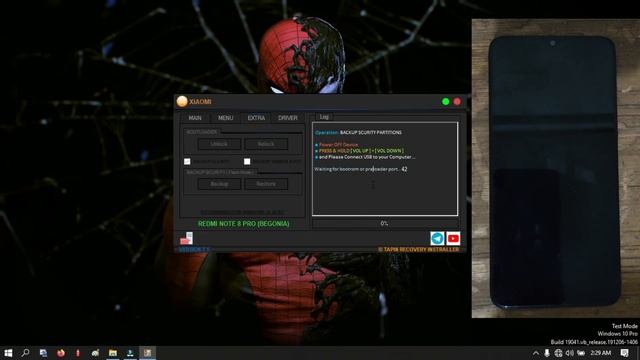
Task: Open the YouTube channel icon
Action: [453, 238]
